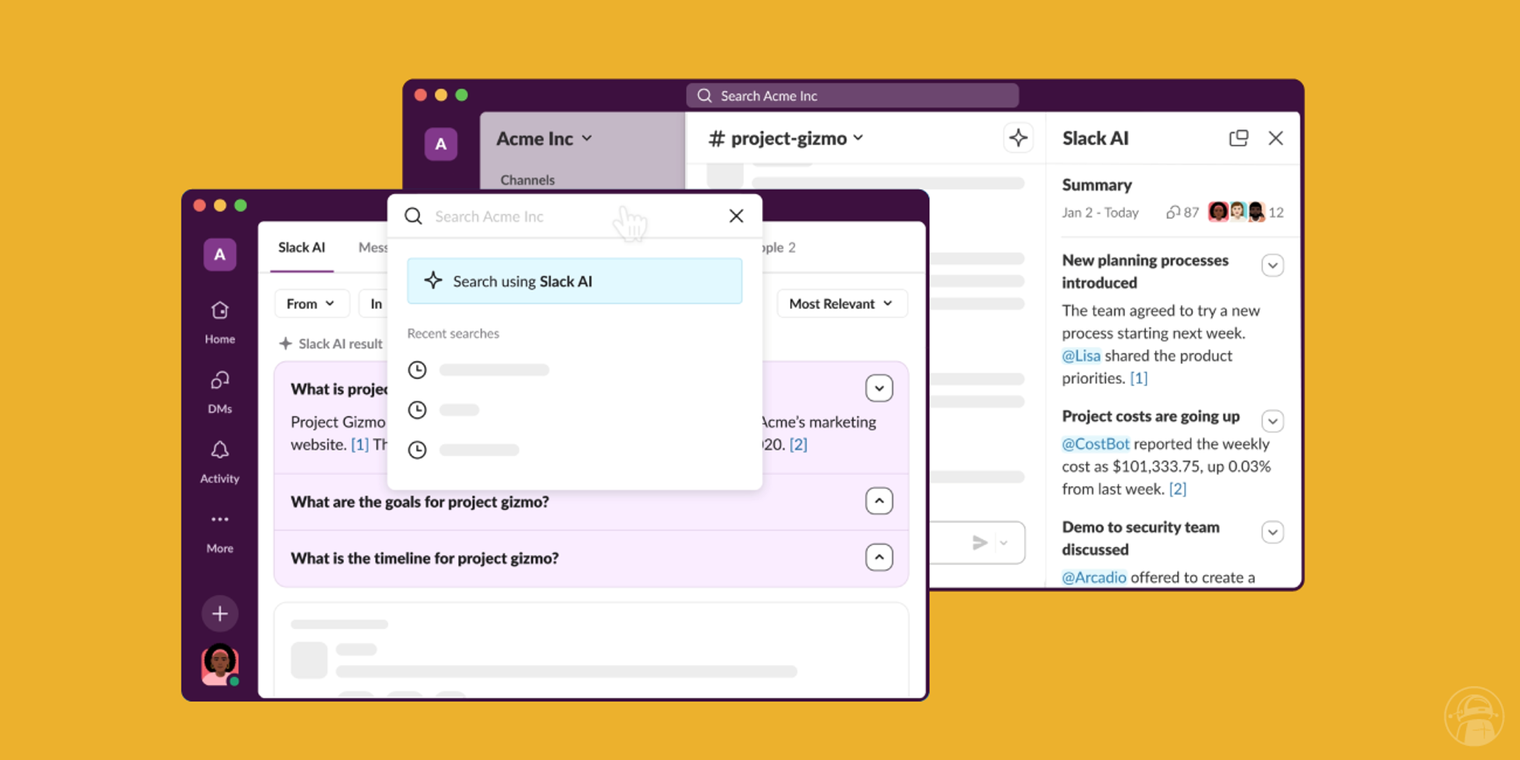Switch to the Messages tab

pyautogui.click(x=372, y=248)
